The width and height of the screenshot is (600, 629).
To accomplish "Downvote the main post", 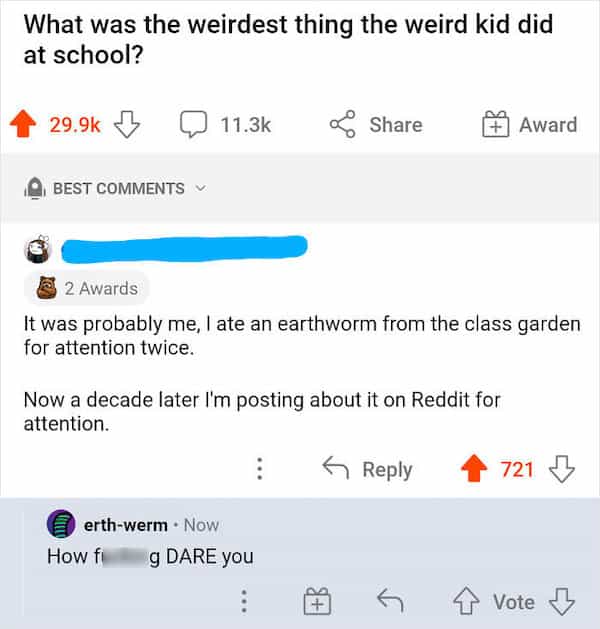I will [x=126, y=125].
